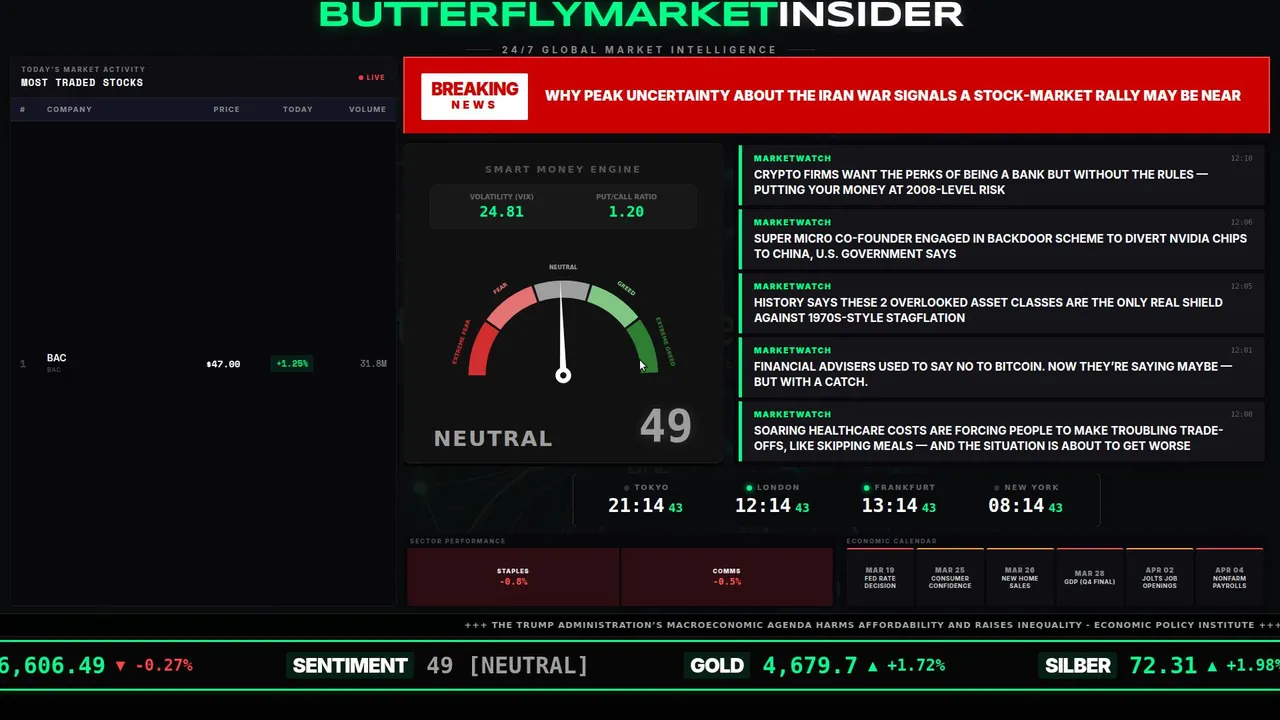Click the GOLD label in bottom ticker
Screen dimensions: 1280x720
click(717, 666)
